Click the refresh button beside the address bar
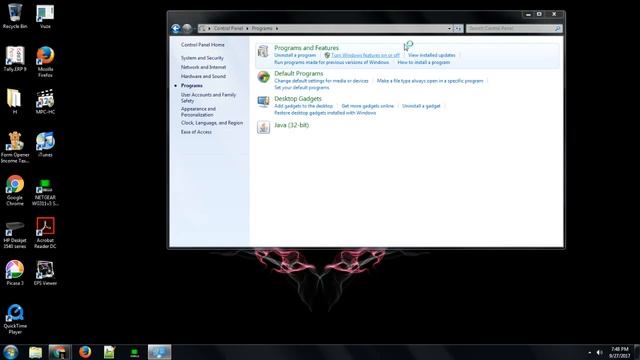The width and height of the screenshot is (640, 360). (458, 29)
